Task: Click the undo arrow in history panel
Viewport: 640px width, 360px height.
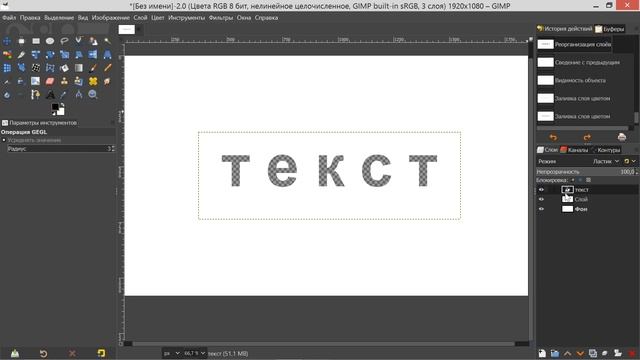Action: click(553, 137)
